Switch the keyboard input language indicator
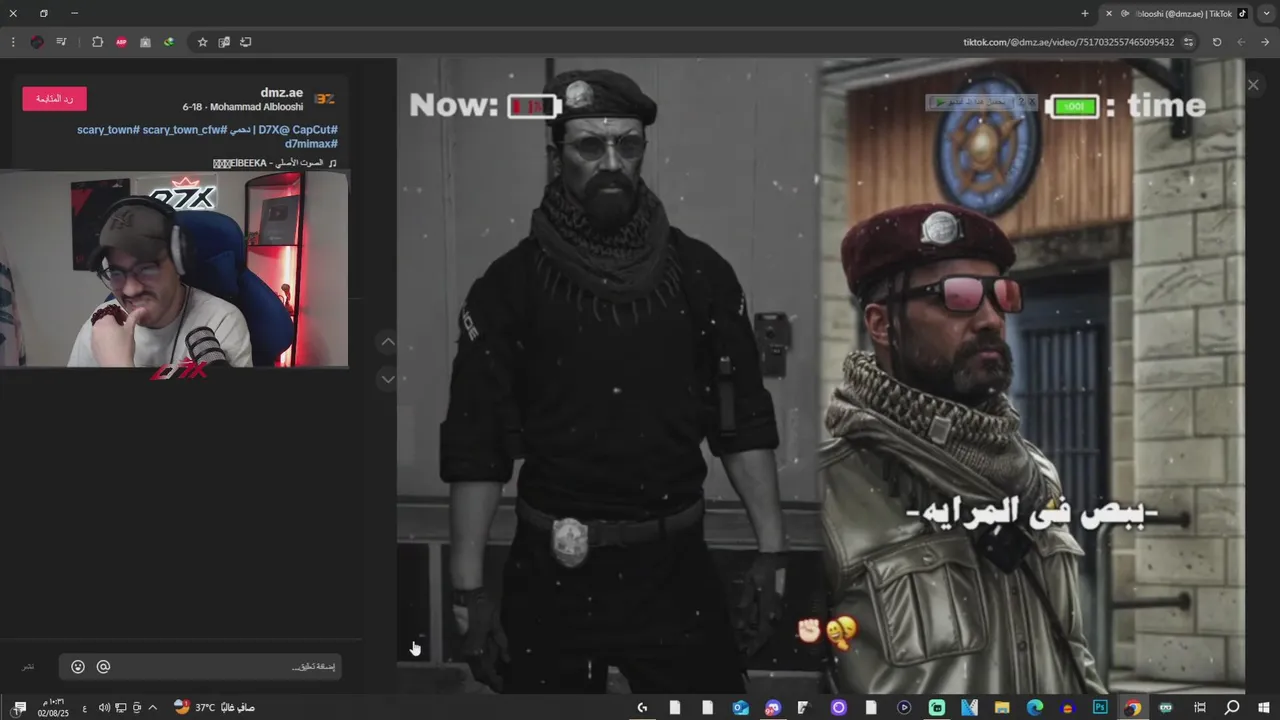1280x720 pixels. point(84,707)
